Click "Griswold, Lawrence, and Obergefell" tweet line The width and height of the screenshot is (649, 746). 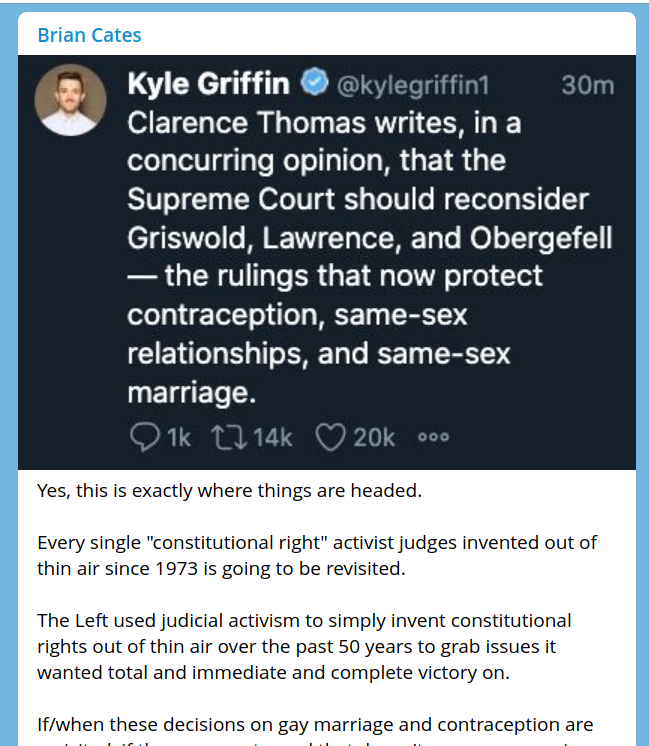(x=369, y=238)
